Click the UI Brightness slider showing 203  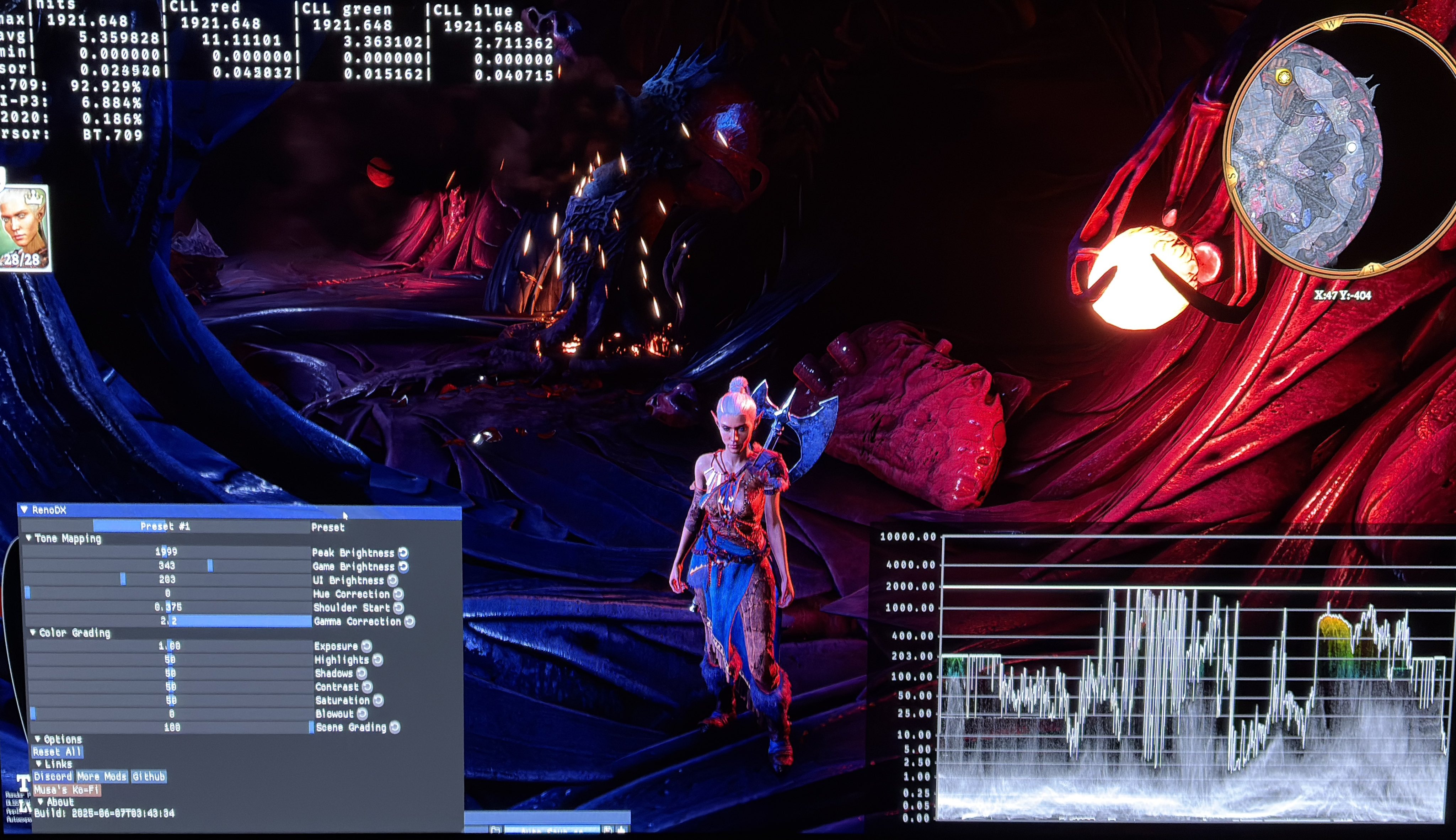pos(167,580)
